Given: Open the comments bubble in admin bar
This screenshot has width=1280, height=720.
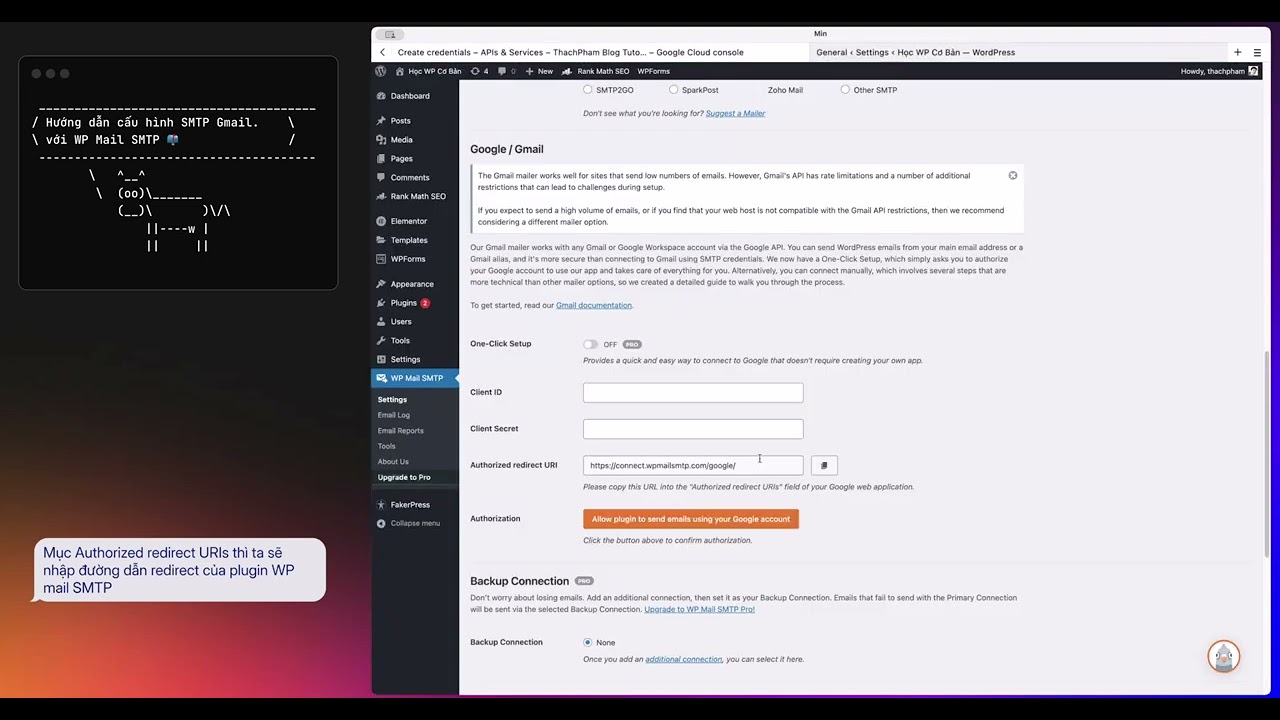Looking at the screenshot, I should (506, 71).
